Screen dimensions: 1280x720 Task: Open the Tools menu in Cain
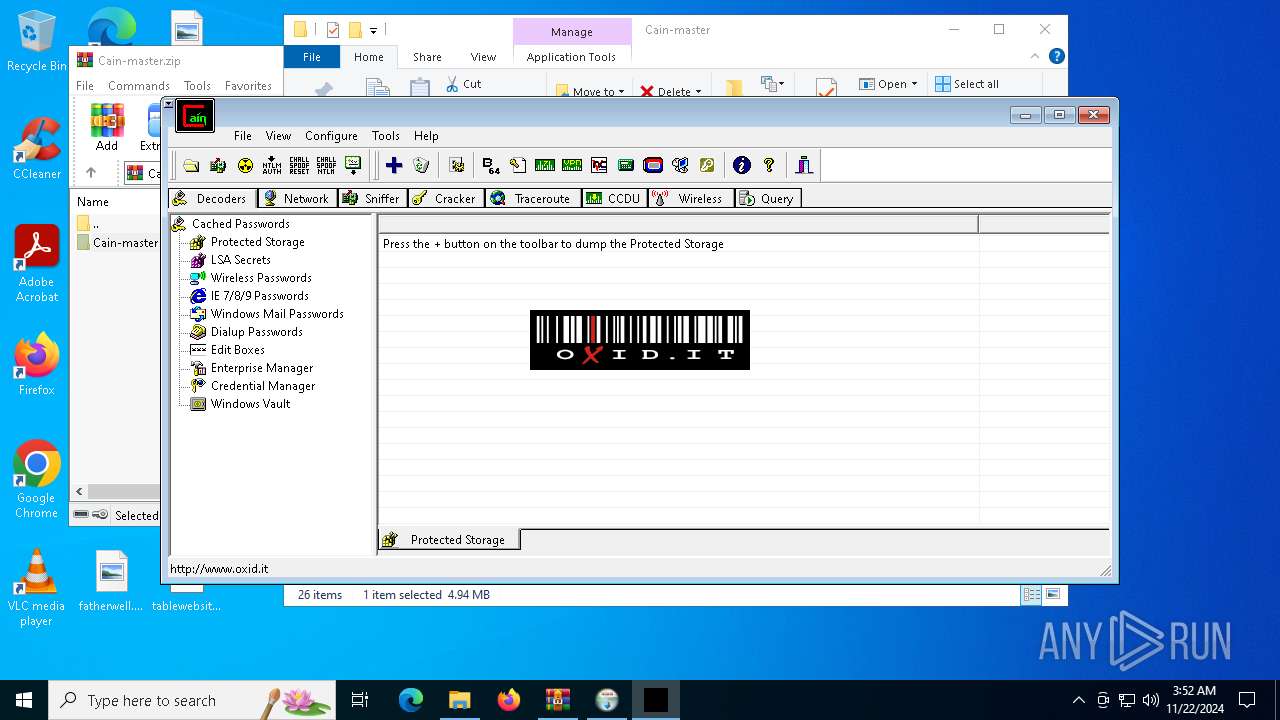pyautogui.click(x=385, y=136)
